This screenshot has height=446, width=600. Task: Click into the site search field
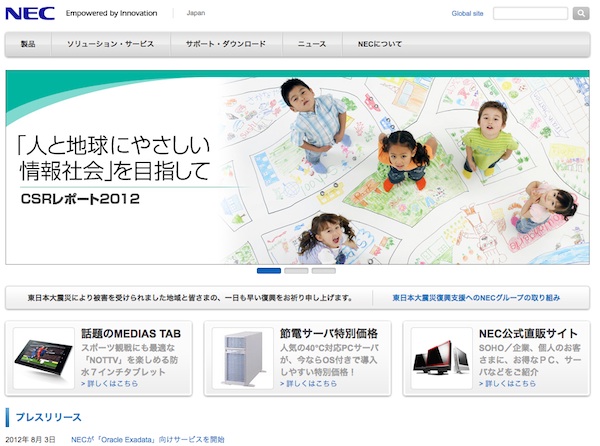tap(530, 14)
